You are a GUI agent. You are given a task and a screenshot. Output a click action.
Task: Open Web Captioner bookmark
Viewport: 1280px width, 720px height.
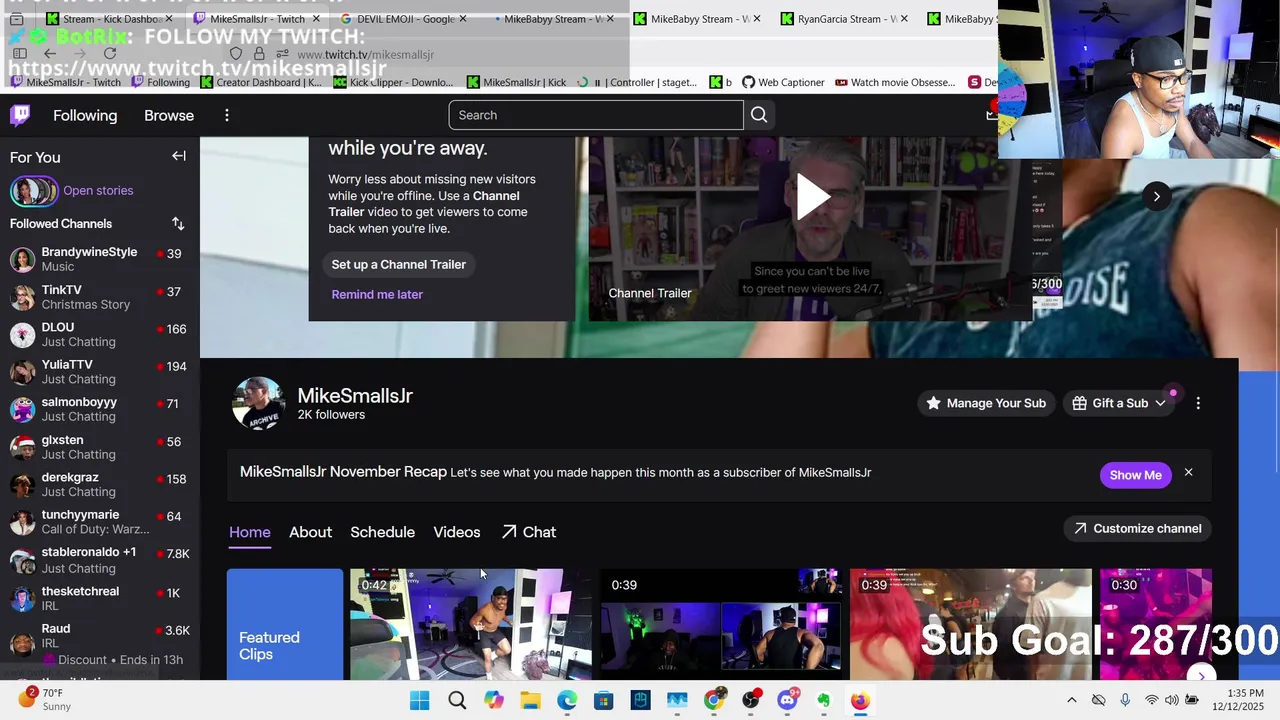click(783, 82)
